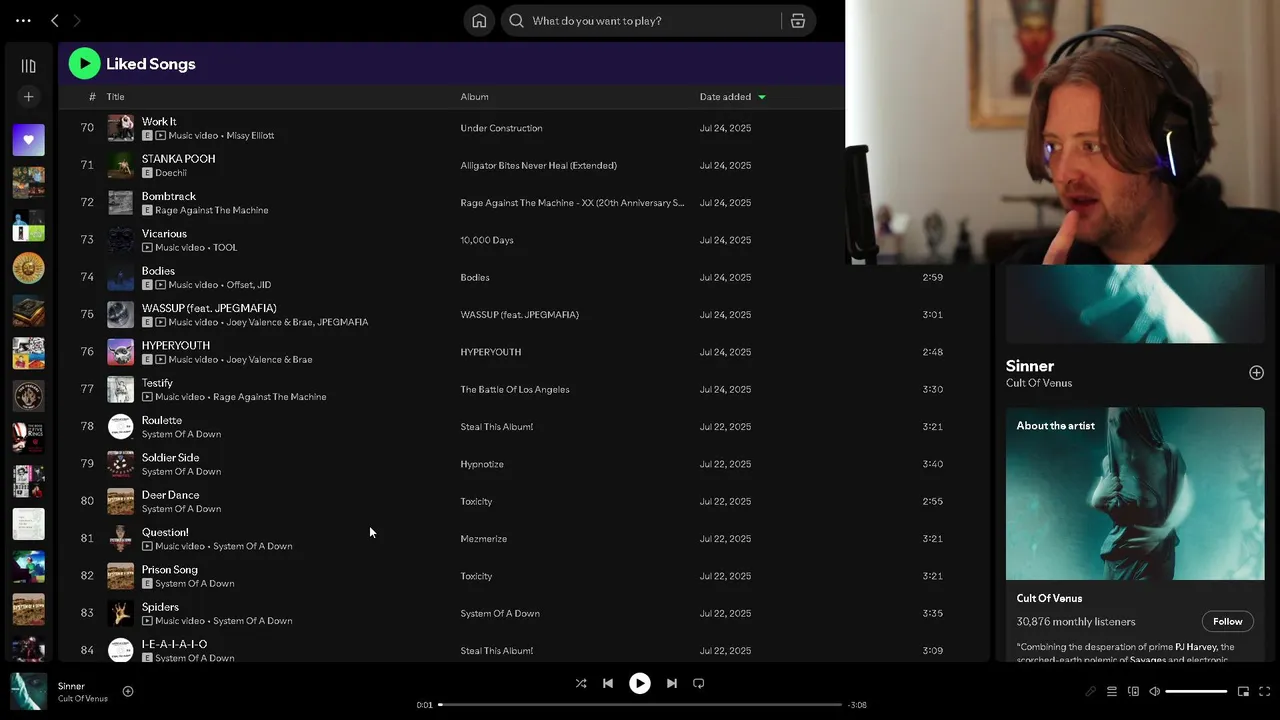Sort by the Title column header

coord(116,97)
